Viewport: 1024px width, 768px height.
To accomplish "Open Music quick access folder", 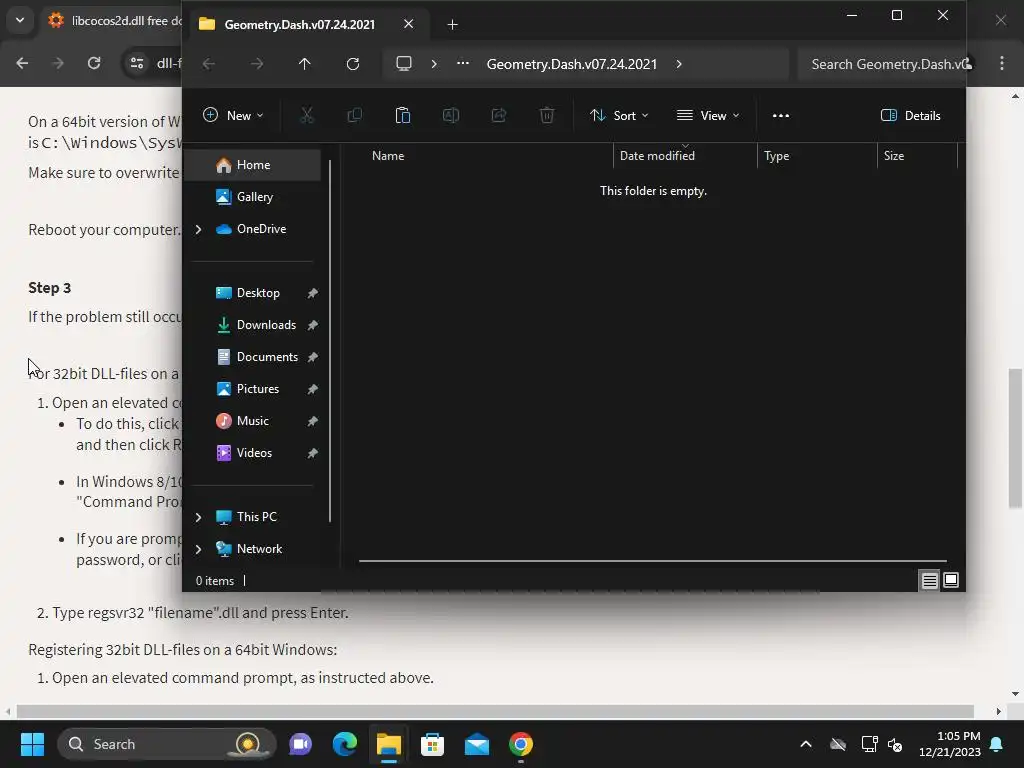I will (255, 421).
